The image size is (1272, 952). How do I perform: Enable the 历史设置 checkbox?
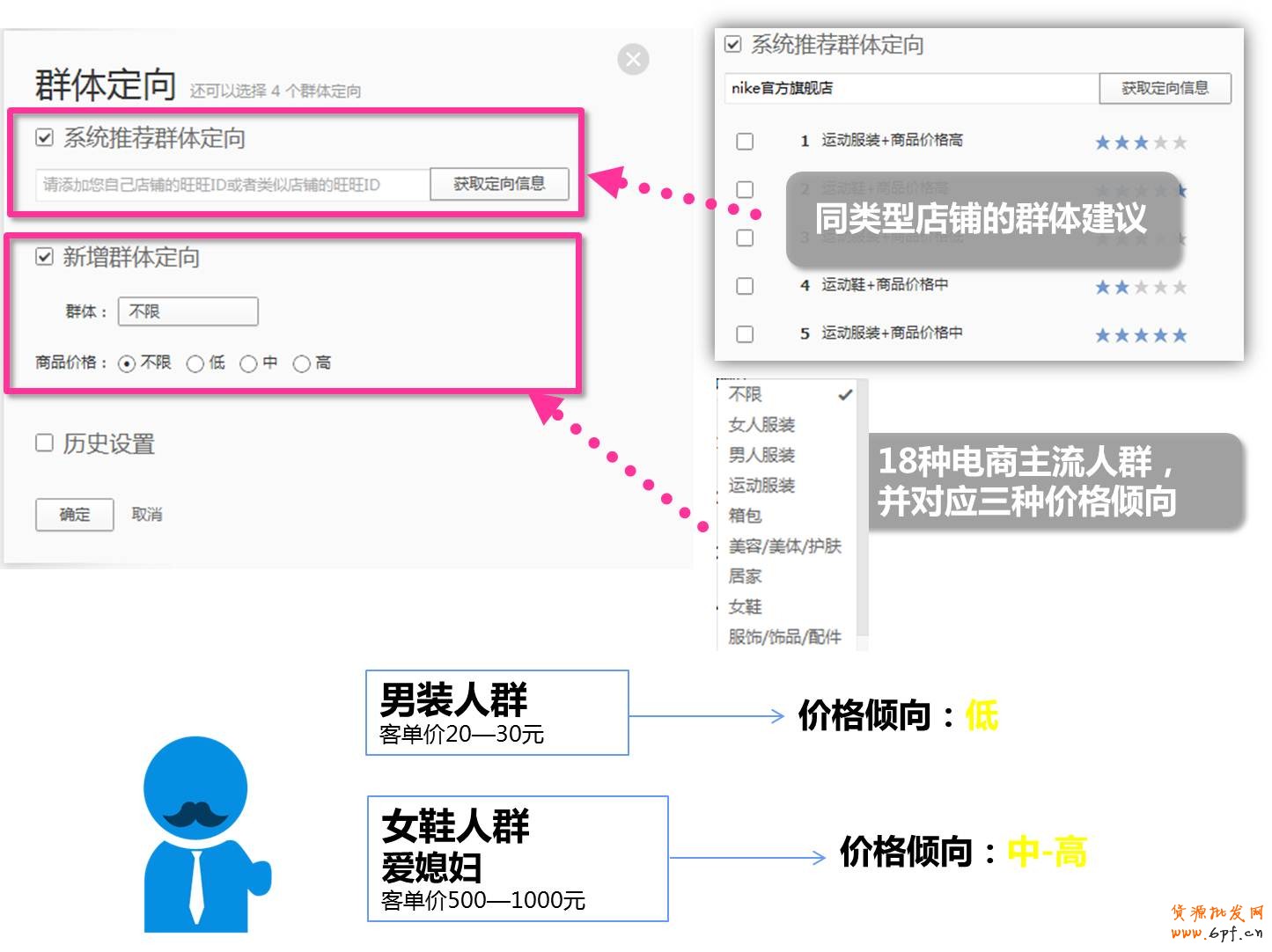pyautogui.click(x=45, y=443)
